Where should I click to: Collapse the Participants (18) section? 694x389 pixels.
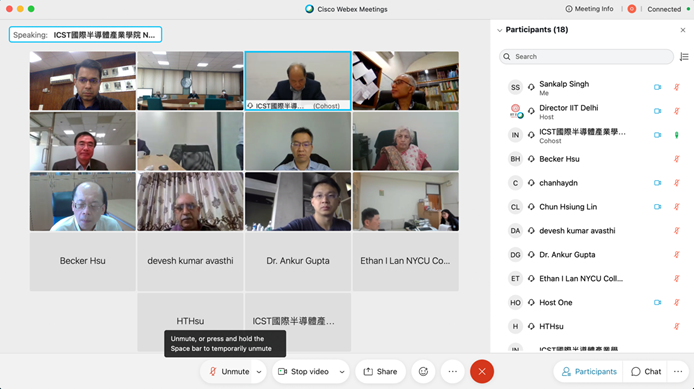tap(499, 30)
